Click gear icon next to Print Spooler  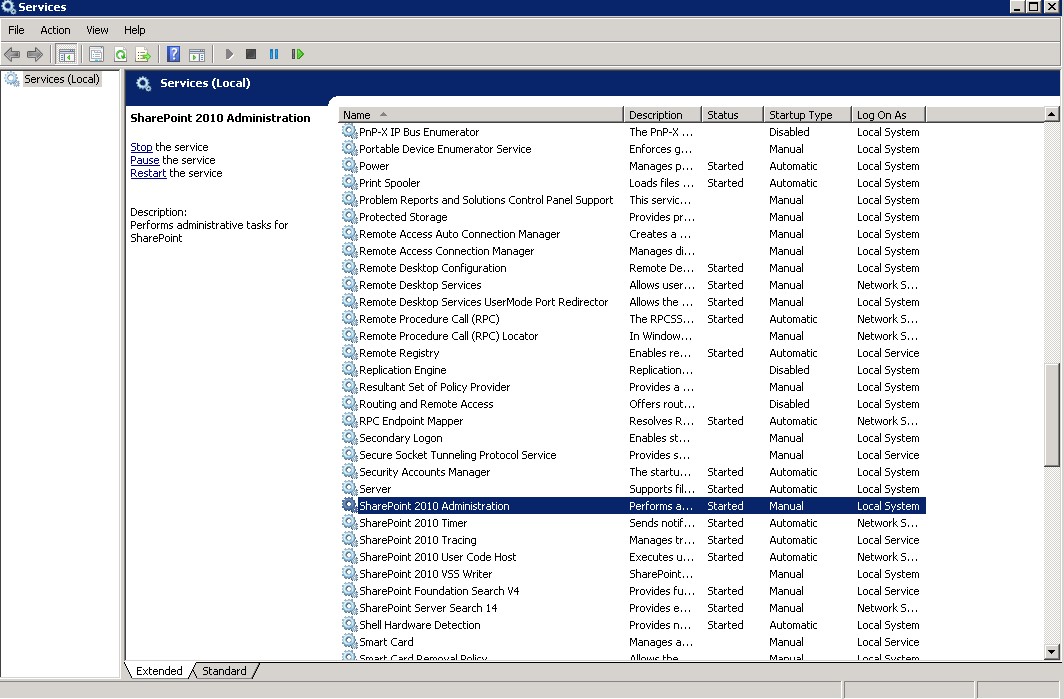[349, 183]
